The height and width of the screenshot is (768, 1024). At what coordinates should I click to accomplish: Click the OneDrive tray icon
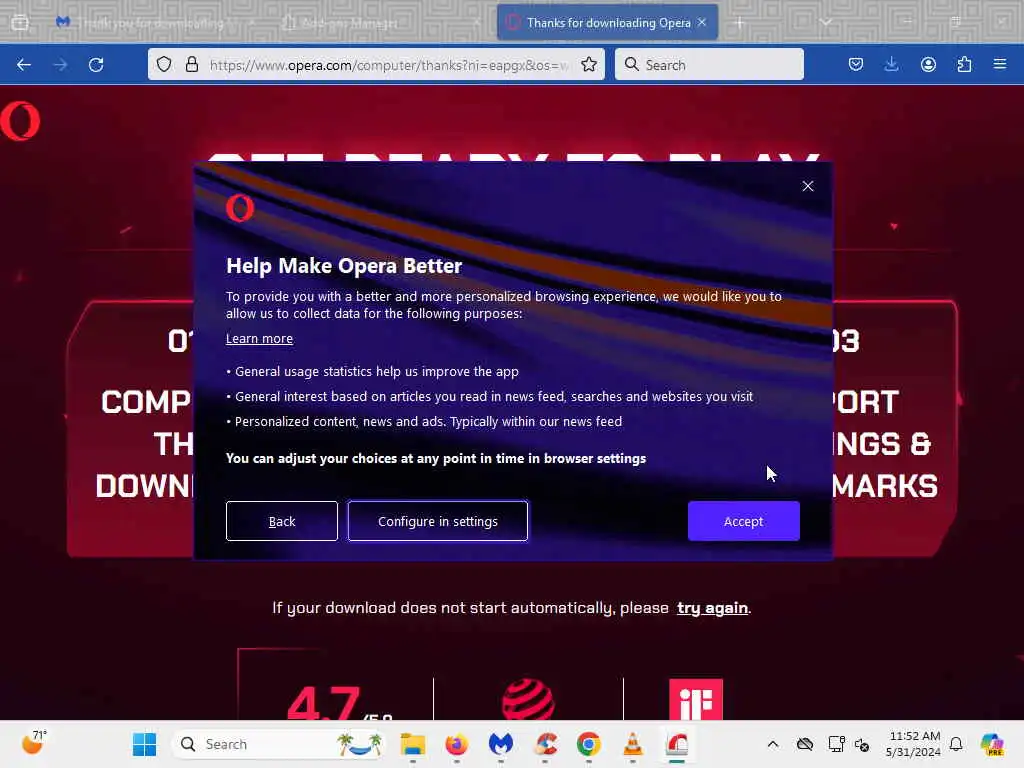[805, 744]
